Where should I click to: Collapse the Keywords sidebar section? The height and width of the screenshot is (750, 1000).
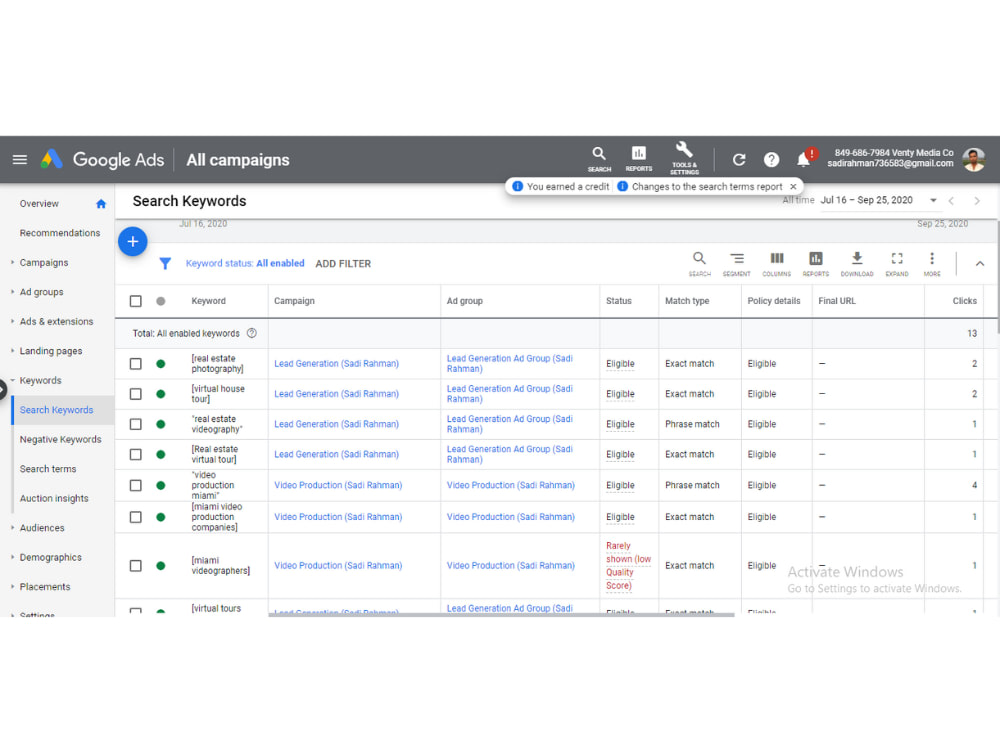click(x=12, y=380)
